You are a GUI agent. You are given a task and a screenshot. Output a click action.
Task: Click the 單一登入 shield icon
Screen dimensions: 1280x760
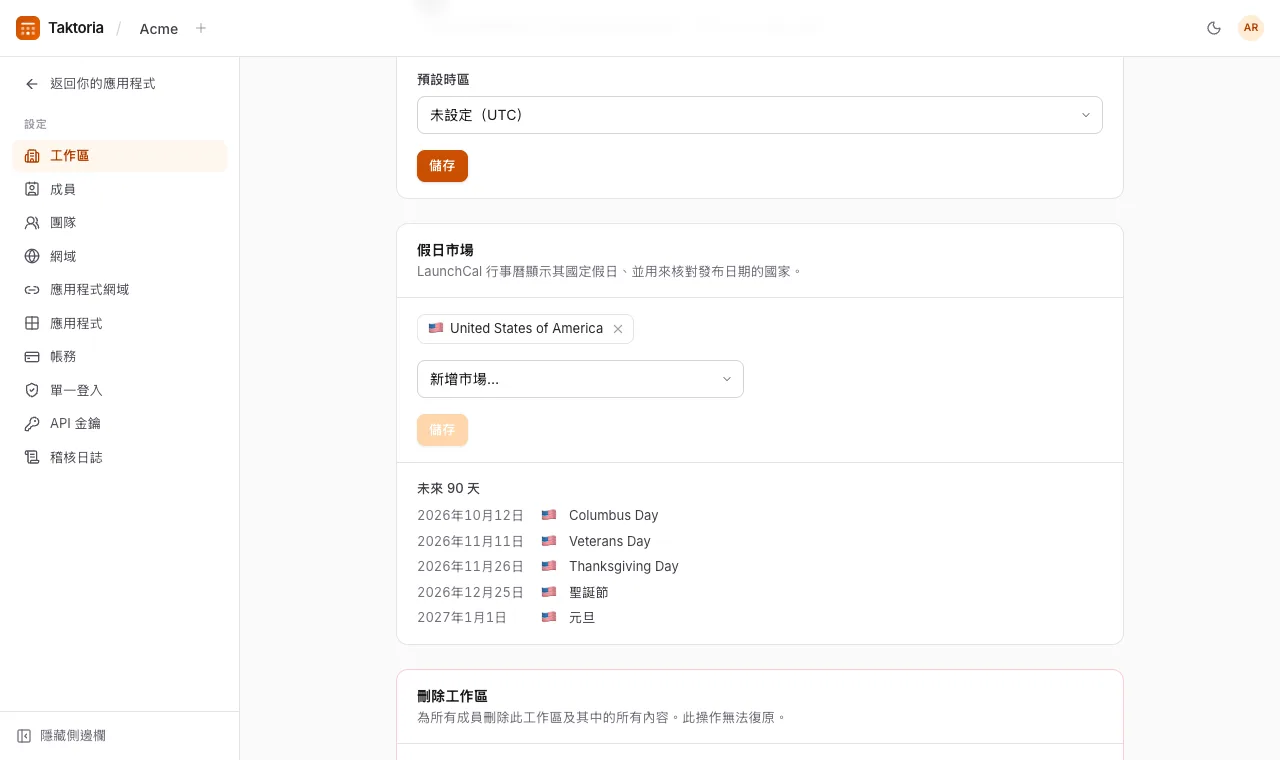pyautogui.click(x=32, y=390)
